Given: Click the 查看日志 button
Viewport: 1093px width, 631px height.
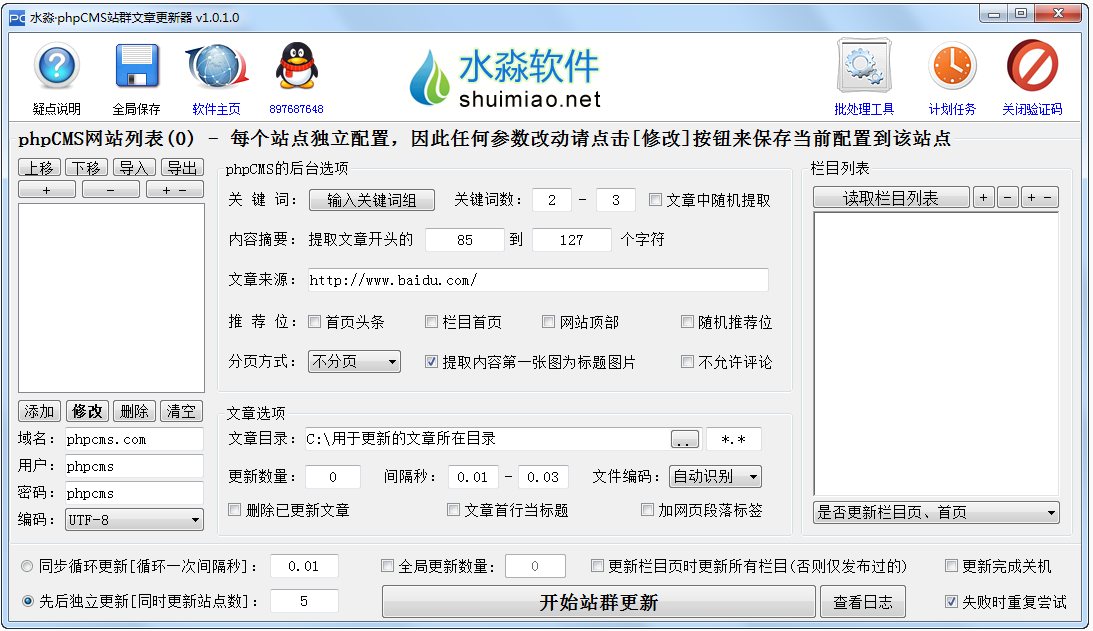Looking at the screenshot, I should coord(863,602).
